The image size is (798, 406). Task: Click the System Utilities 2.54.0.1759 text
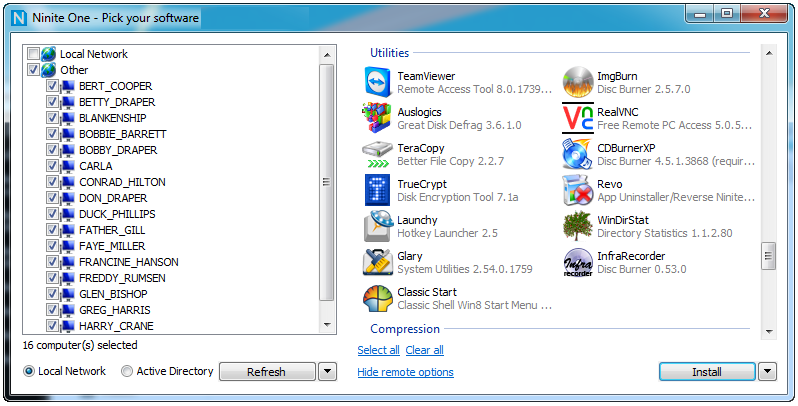[x=465, y=269]
